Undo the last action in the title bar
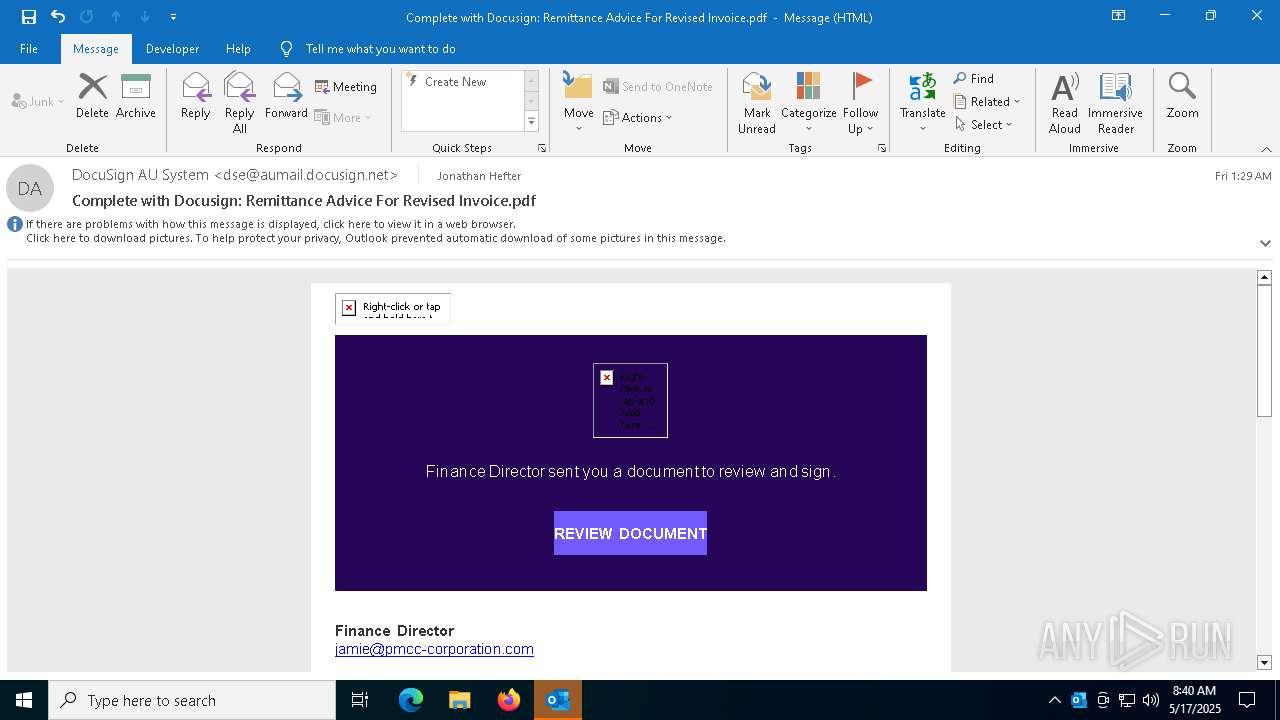The height and width of the screenshot is (720, 1280). tap(58, 17)
